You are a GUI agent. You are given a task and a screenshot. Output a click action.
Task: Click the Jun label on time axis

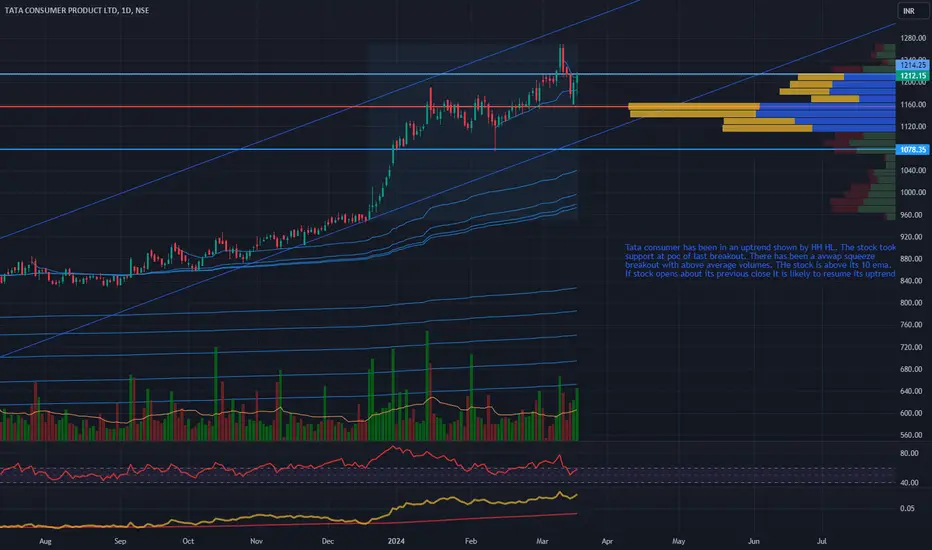(x=754, y=541)
